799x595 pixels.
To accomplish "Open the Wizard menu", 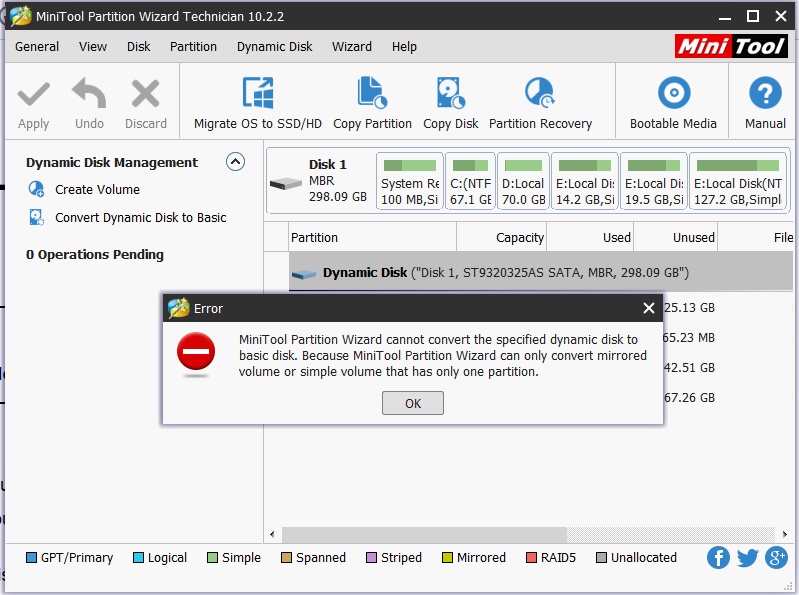I will pyautogui.click(x=352, y=46).
